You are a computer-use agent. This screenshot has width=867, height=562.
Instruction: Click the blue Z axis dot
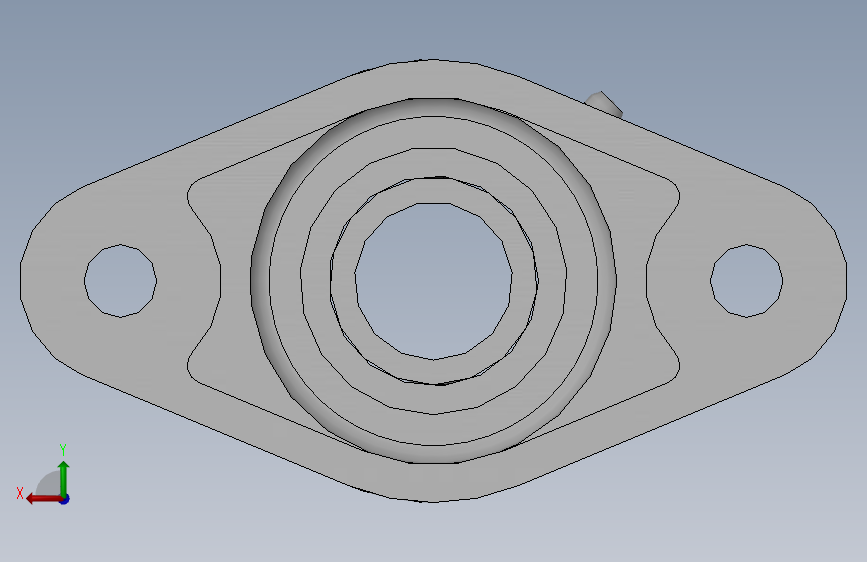[x=65, y=499]
